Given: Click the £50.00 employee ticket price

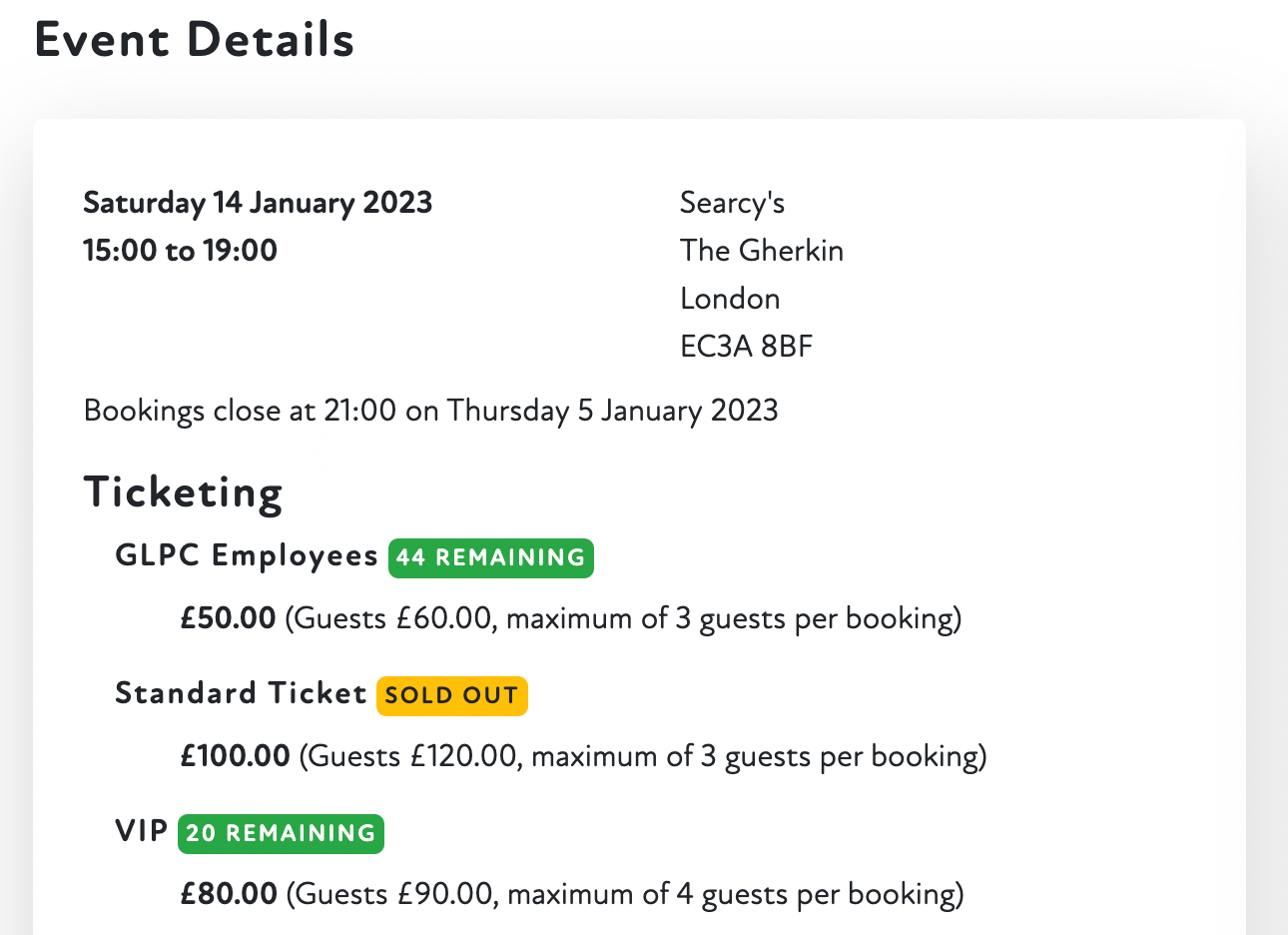Looking at the screenshot, I should coord(228,618).
